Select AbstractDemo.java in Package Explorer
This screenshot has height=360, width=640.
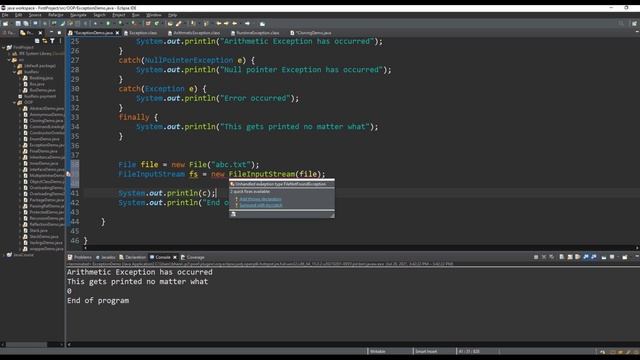[47, 109]
